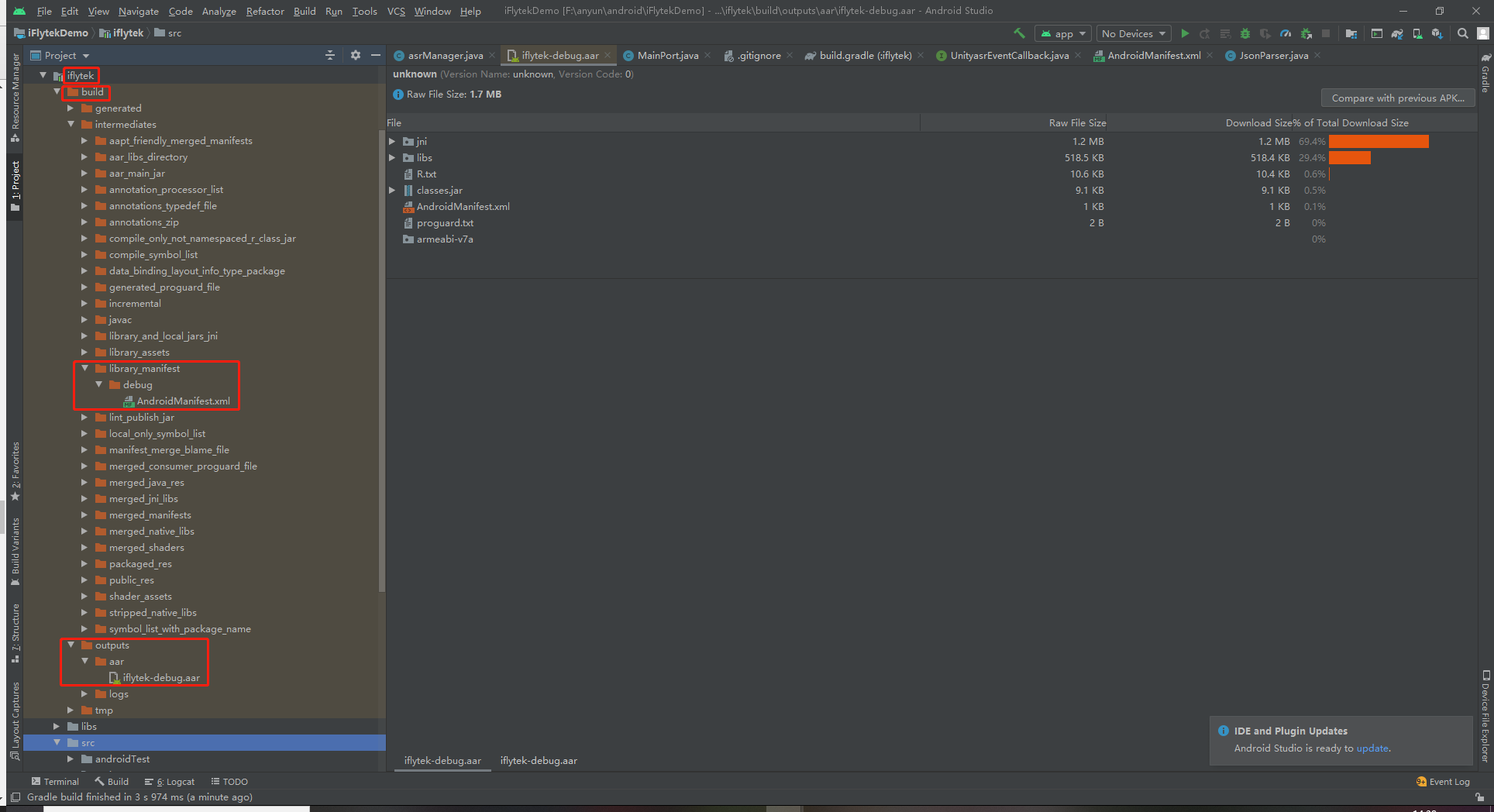Expand the generated folder in project tree
Viewport: 1494px width, 812px height.
click(71, 108)
